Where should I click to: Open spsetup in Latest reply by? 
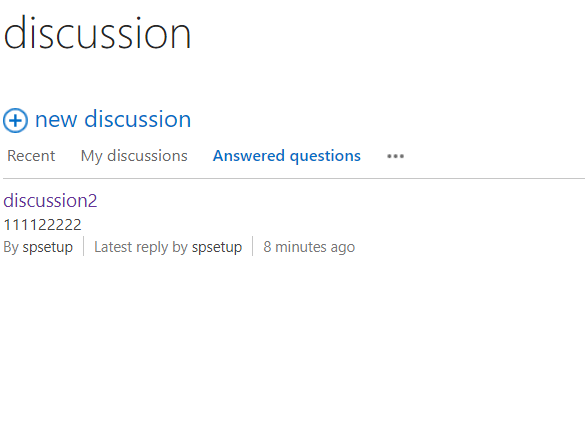[x=217, y=247]
